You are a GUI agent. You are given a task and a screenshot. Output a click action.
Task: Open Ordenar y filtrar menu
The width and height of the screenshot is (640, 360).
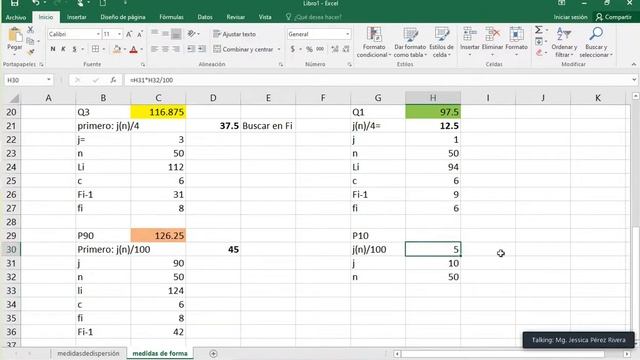pos(564,42)
